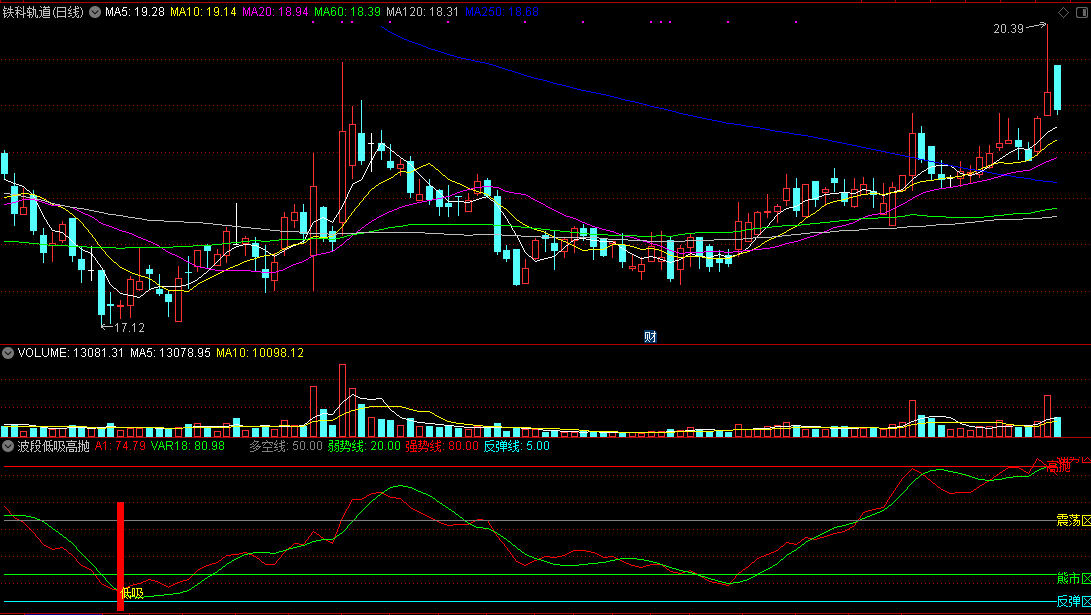Open the 财 financial marker on the chart
The width and height of the screenshot is (1091, 615).
pyautogui.click(x=650, y=337)
